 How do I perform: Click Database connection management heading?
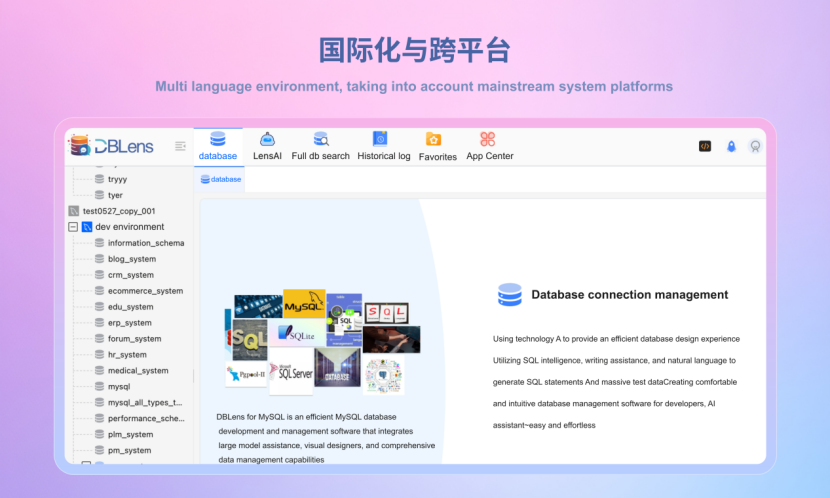629,295
